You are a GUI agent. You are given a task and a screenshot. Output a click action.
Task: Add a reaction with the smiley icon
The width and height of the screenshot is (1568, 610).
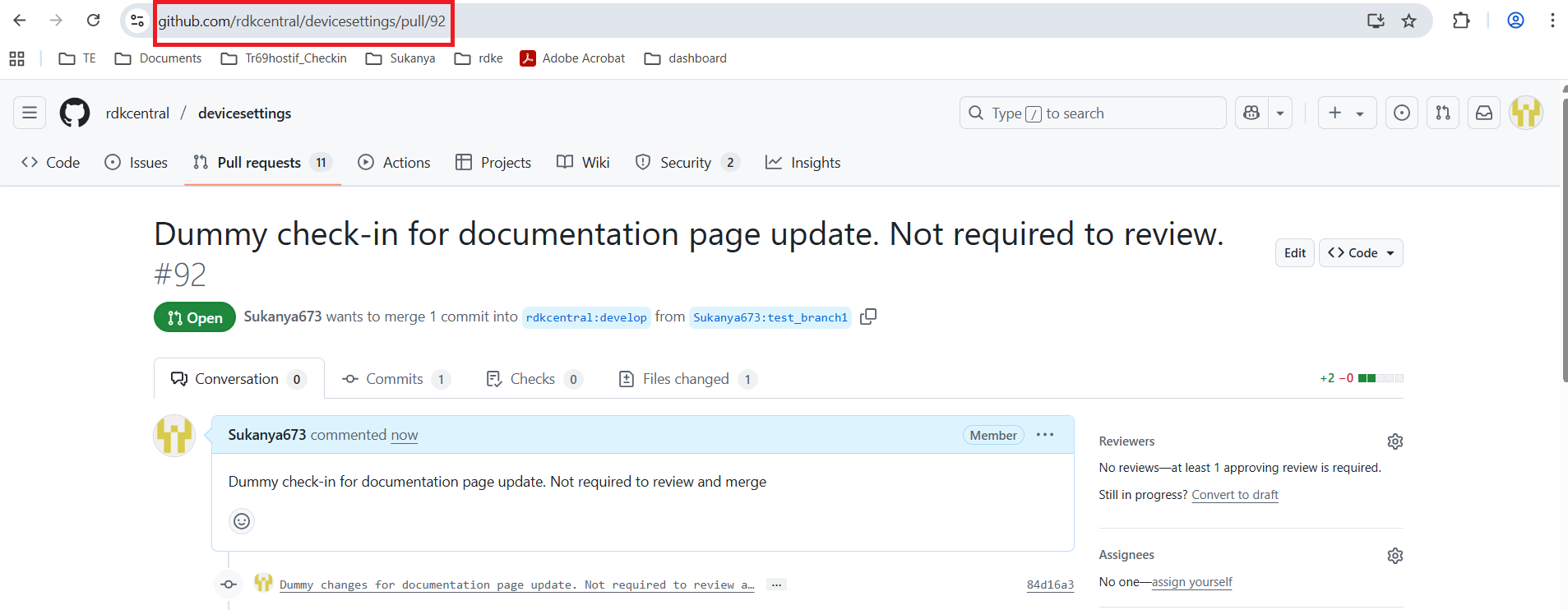coord(242,521)
